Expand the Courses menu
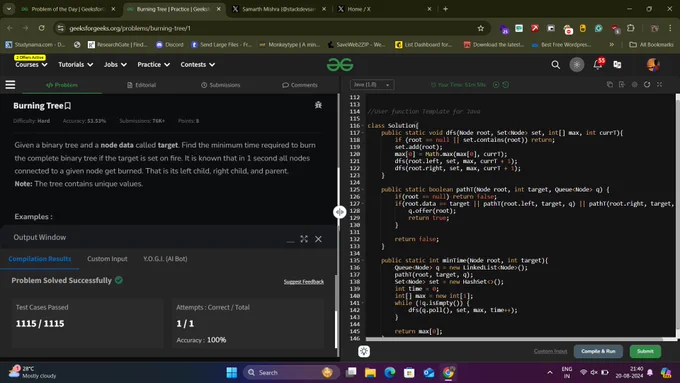Image resolution: width=680 pixels, height=383 pixels. point(31,65)
